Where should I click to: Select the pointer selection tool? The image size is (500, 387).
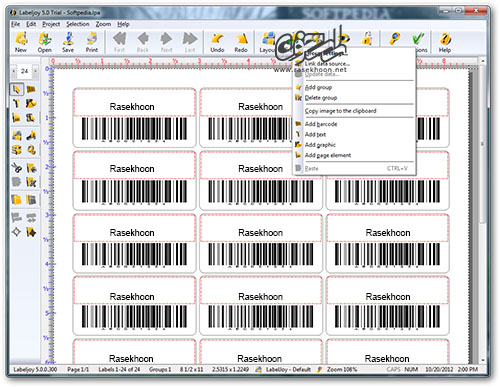[x=16, y=89]
